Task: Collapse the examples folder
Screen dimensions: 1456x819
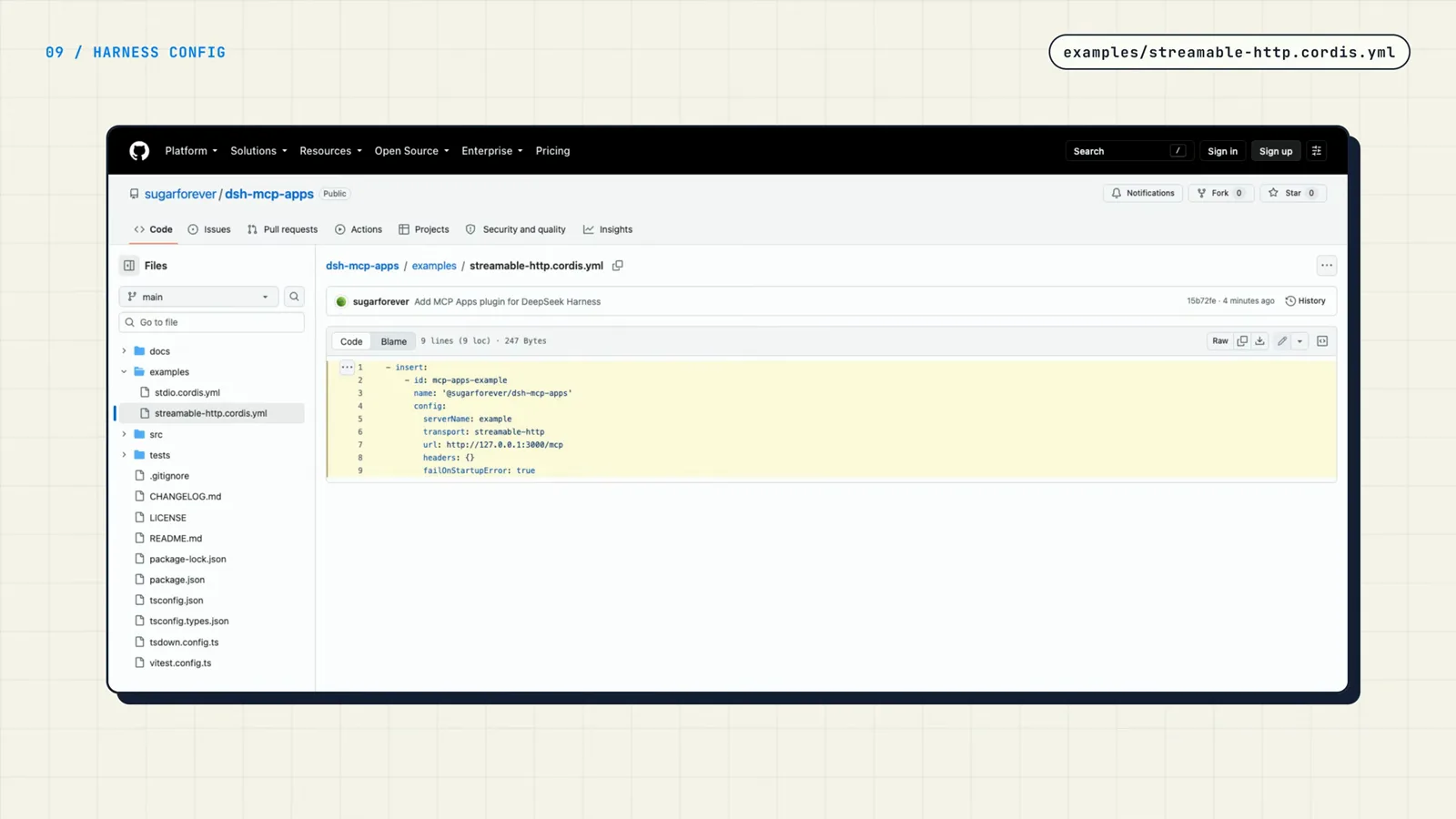Action: (x=125, y=372)
